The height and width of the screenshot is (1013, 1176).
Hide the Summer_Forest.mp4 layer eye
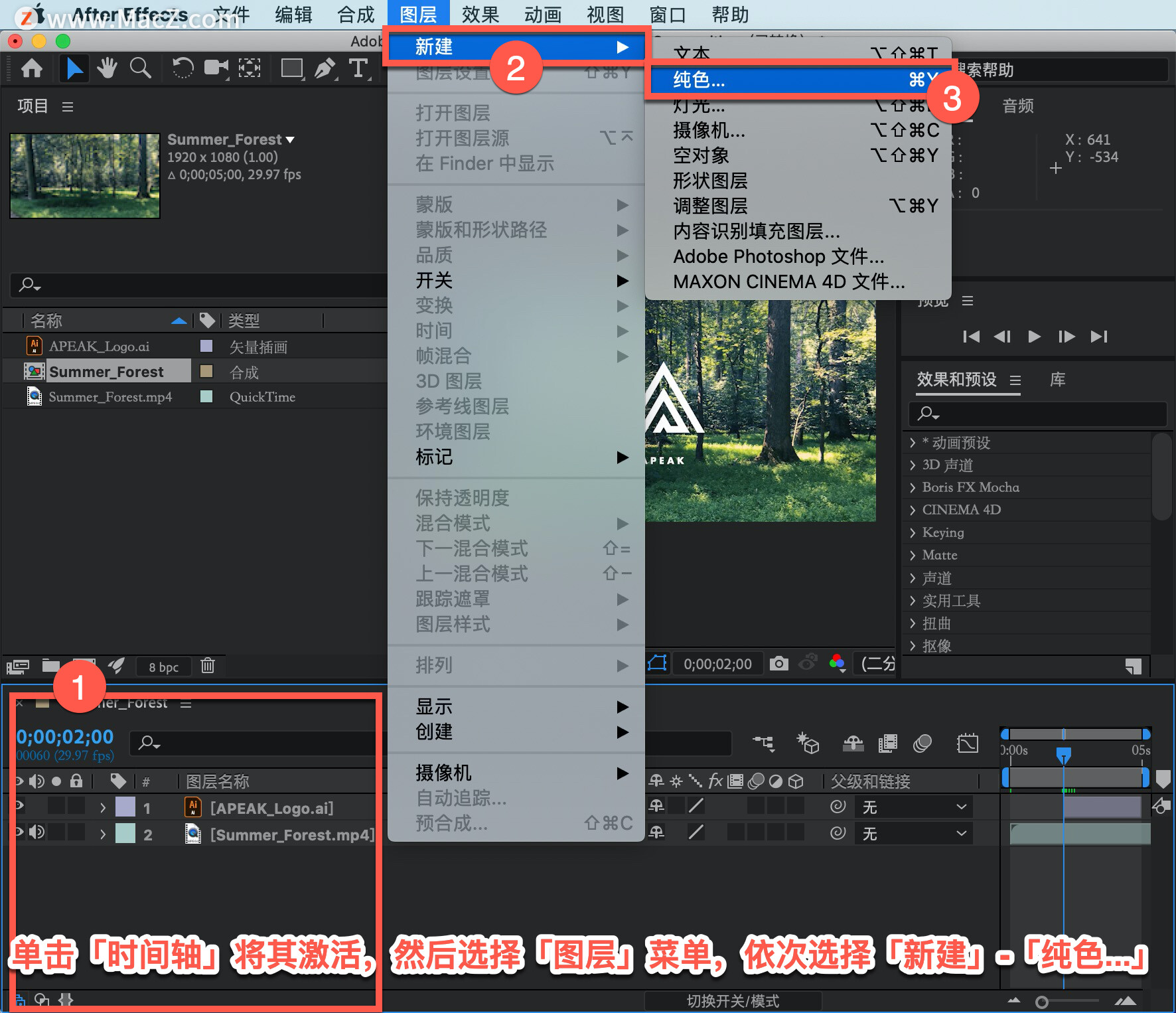click(x=19, y=832)
